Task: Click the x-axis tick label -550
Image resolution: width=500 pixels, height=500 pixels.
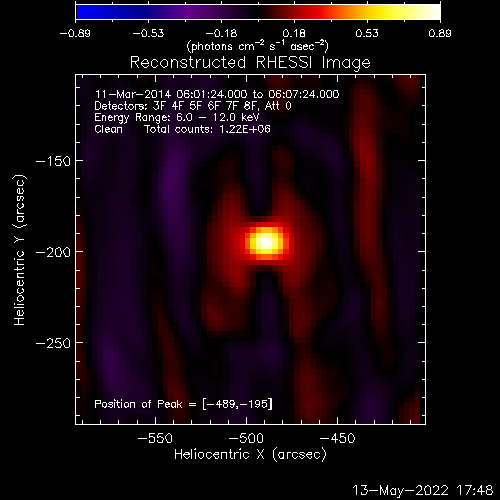Action: [x=155, y=438]
